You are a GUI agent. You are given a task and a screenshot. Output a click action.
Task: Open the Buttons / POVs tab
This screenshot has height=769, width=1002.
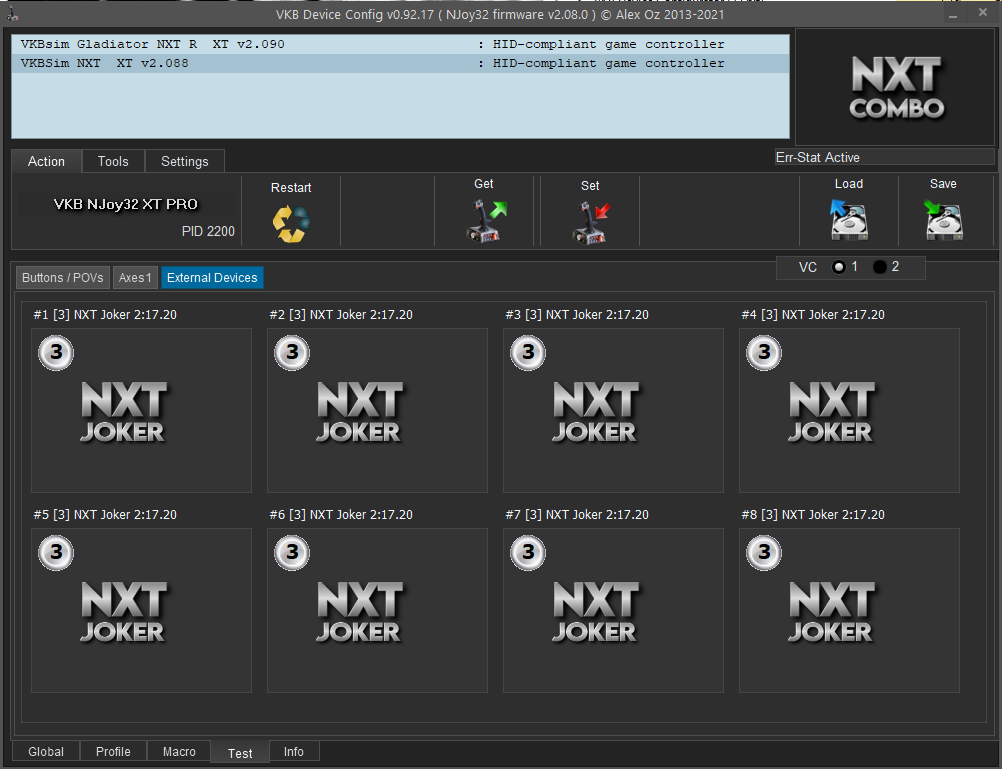(63, 278)
